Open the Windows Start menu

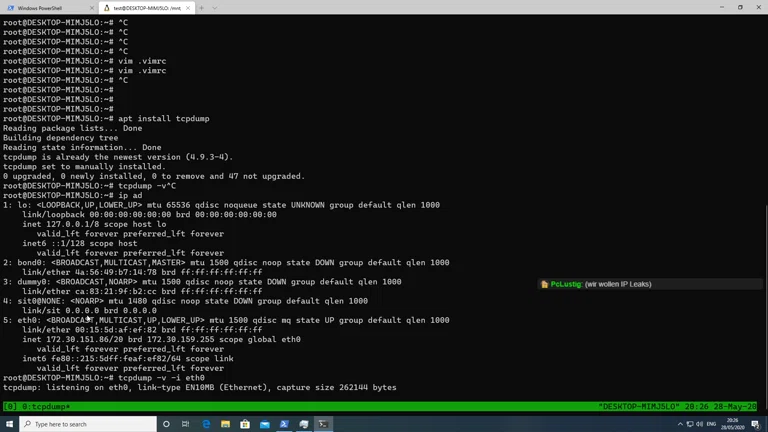point(9,424)
